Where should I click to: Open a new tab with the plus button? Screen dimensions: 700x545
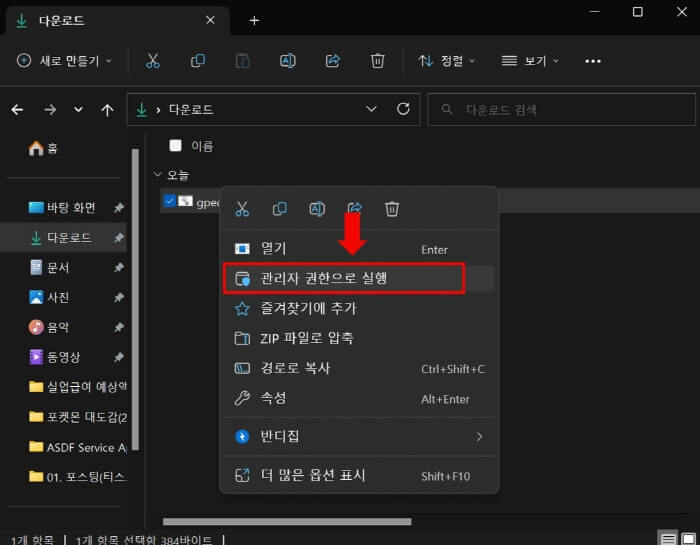pos(254,21)
